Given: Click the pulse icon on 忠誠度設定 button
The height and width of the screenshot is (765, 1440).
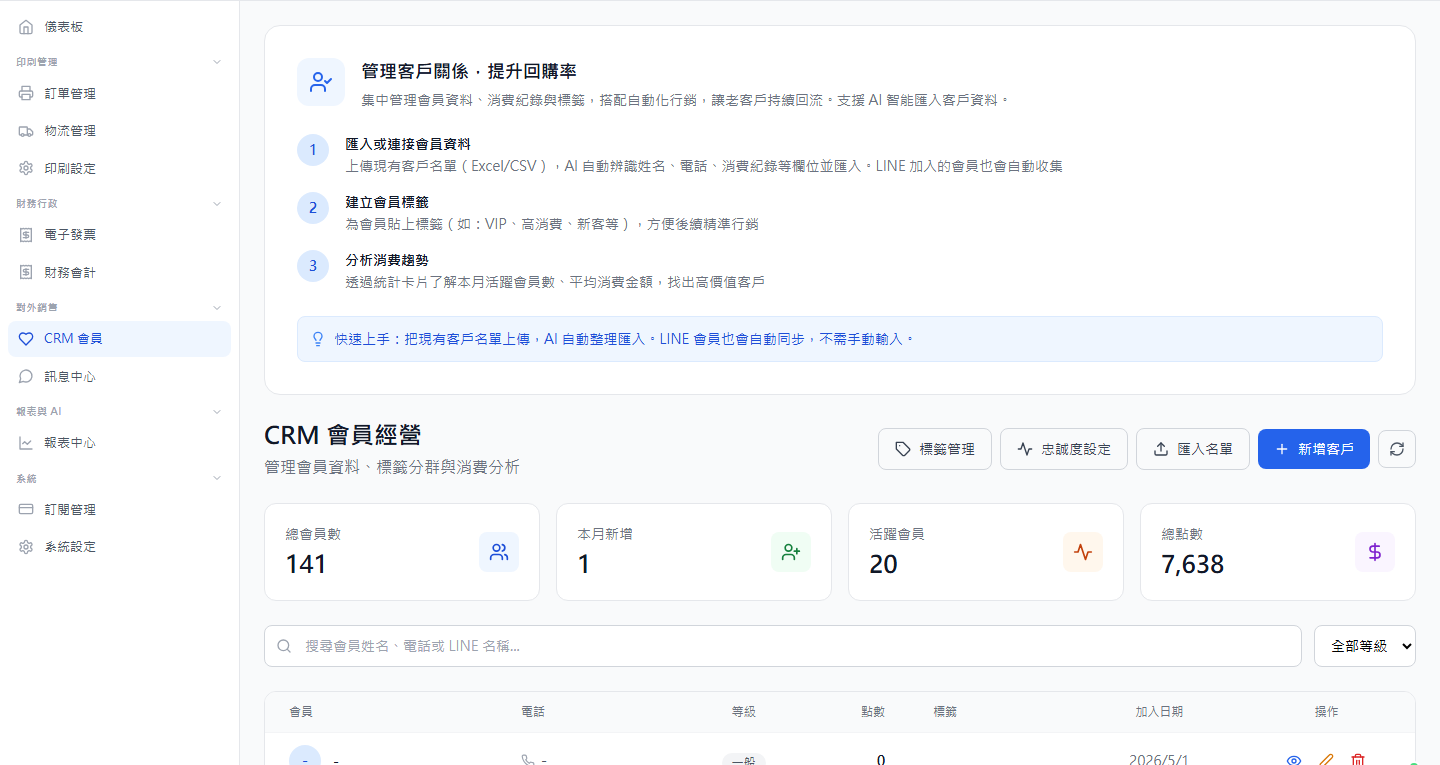Looking at the screenshot, I should (x=1025, y=449).
